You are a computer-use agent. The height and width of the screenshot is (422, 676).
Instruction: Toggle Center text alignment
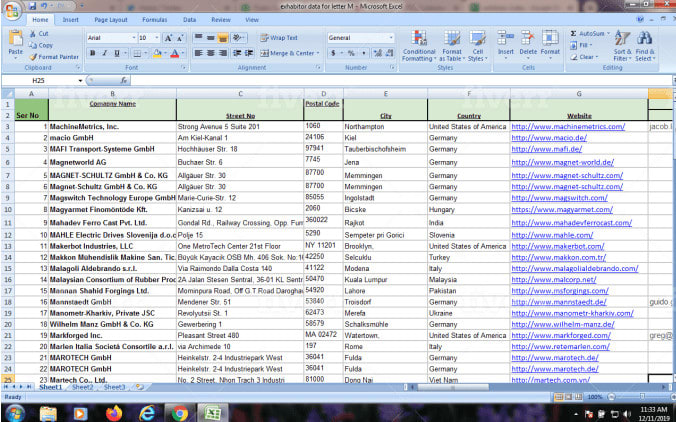coord(210,53)
